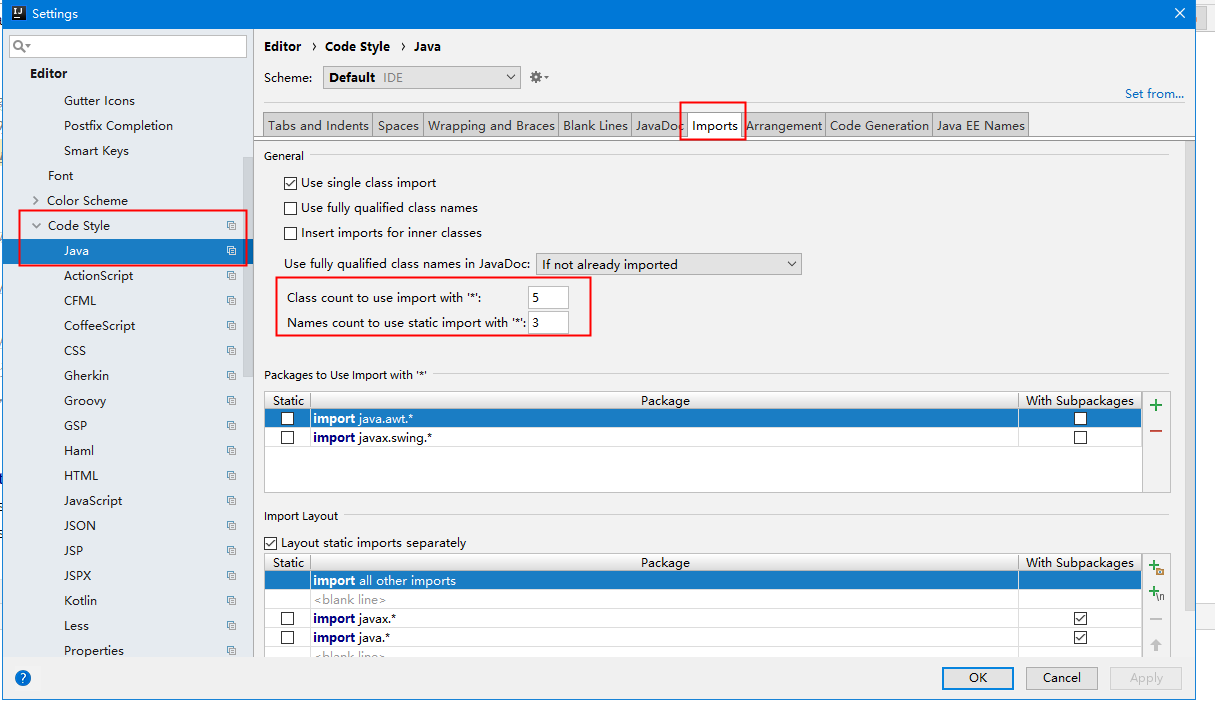
Task: Click the right panel vertical scrollbar
Action: pyautogui.click(x=1189, y=375)
